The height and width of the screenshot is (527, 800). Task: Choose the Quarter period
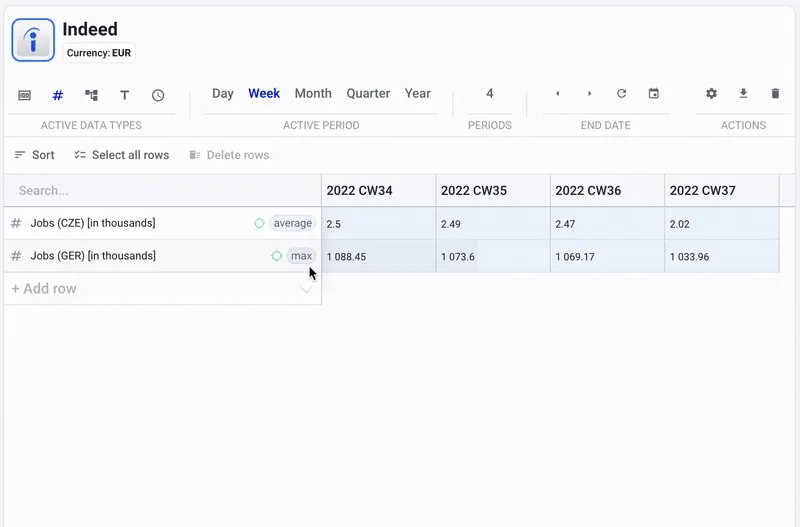point(368,93)
